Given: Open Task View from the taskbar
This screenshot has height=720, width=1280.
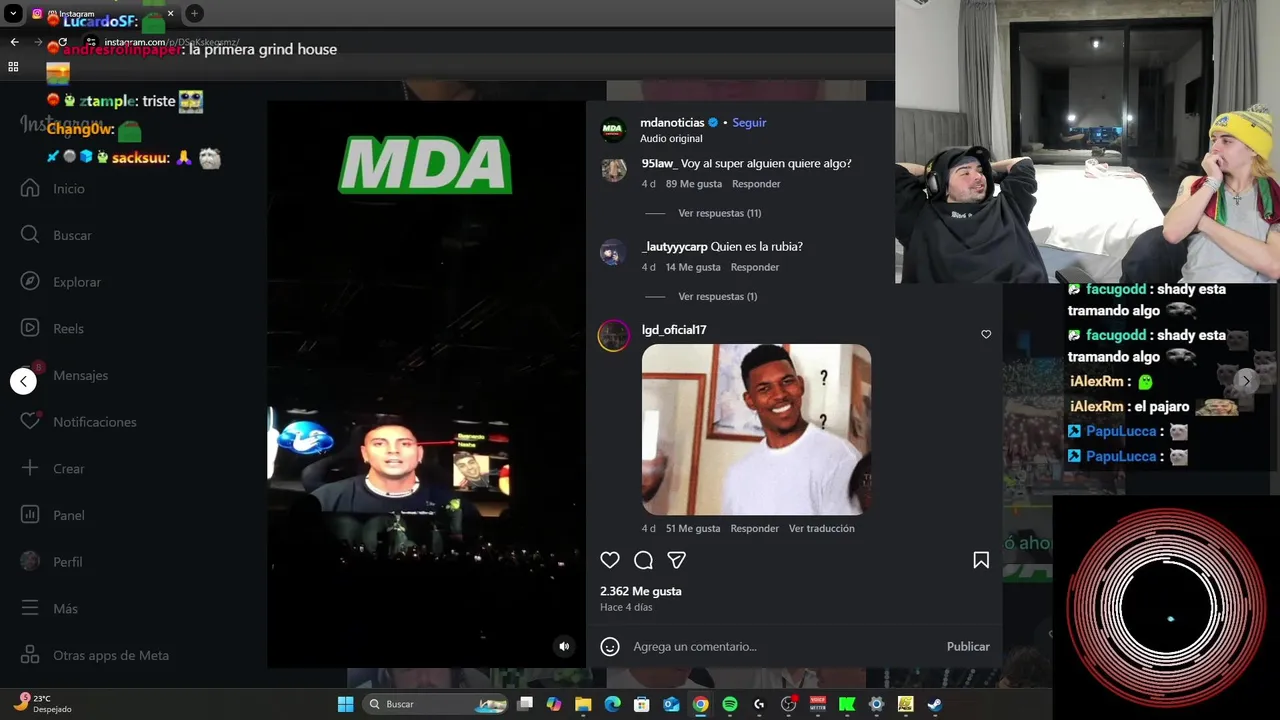Looking at the screenshot, I should tap(525, 704).
